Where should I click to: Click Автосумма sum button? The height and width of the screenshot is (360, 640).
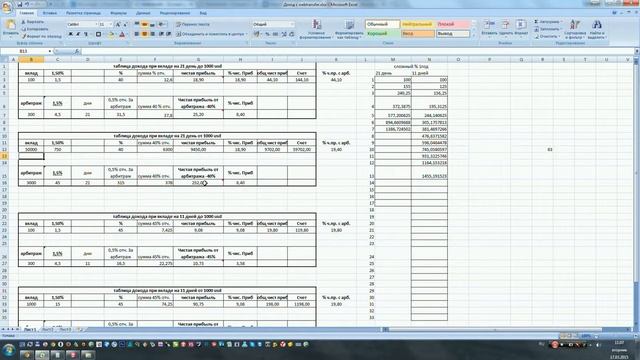click(548, 22)
